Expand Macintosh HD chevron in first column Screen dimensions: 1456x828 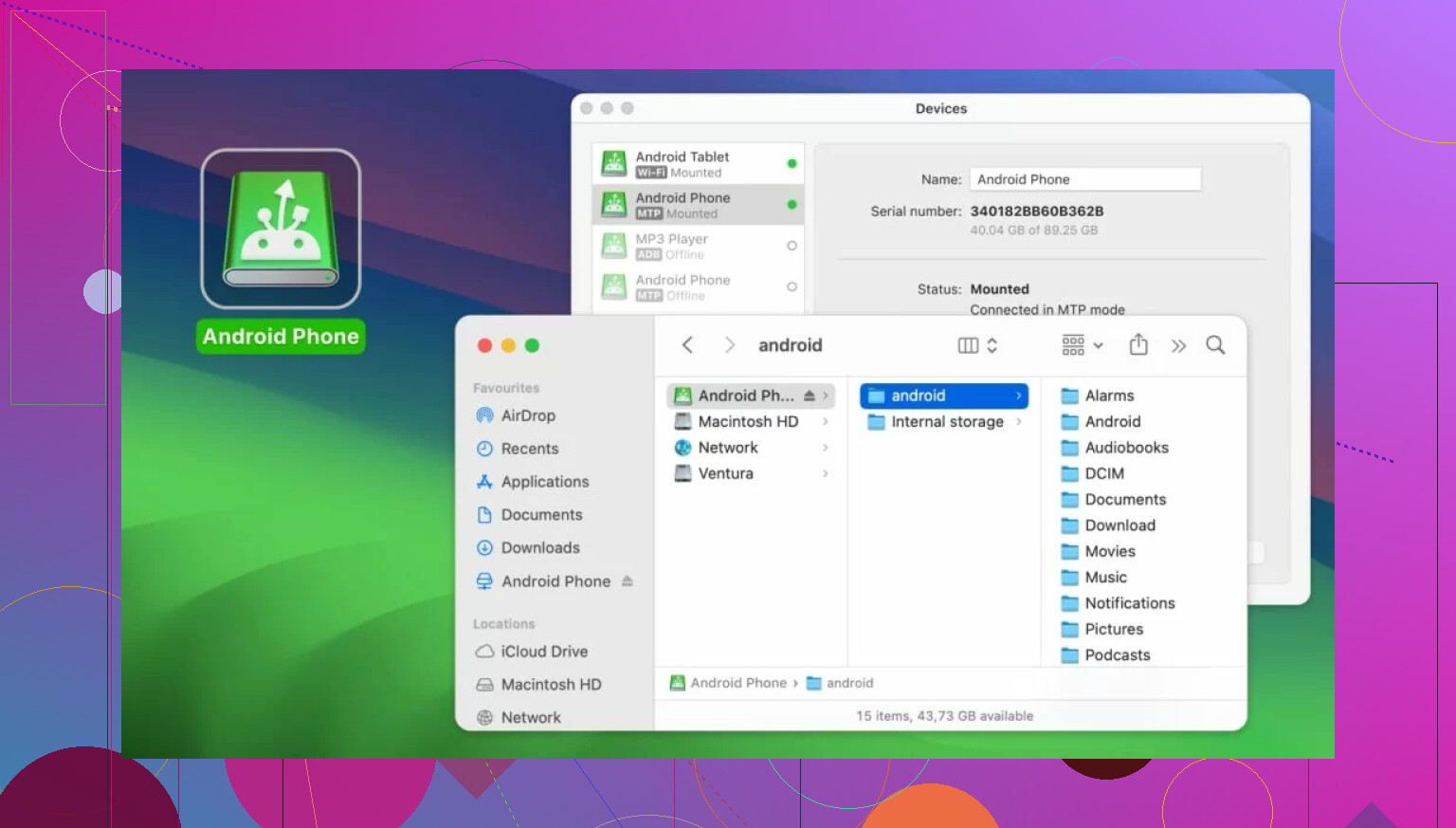tap(826, 422)
